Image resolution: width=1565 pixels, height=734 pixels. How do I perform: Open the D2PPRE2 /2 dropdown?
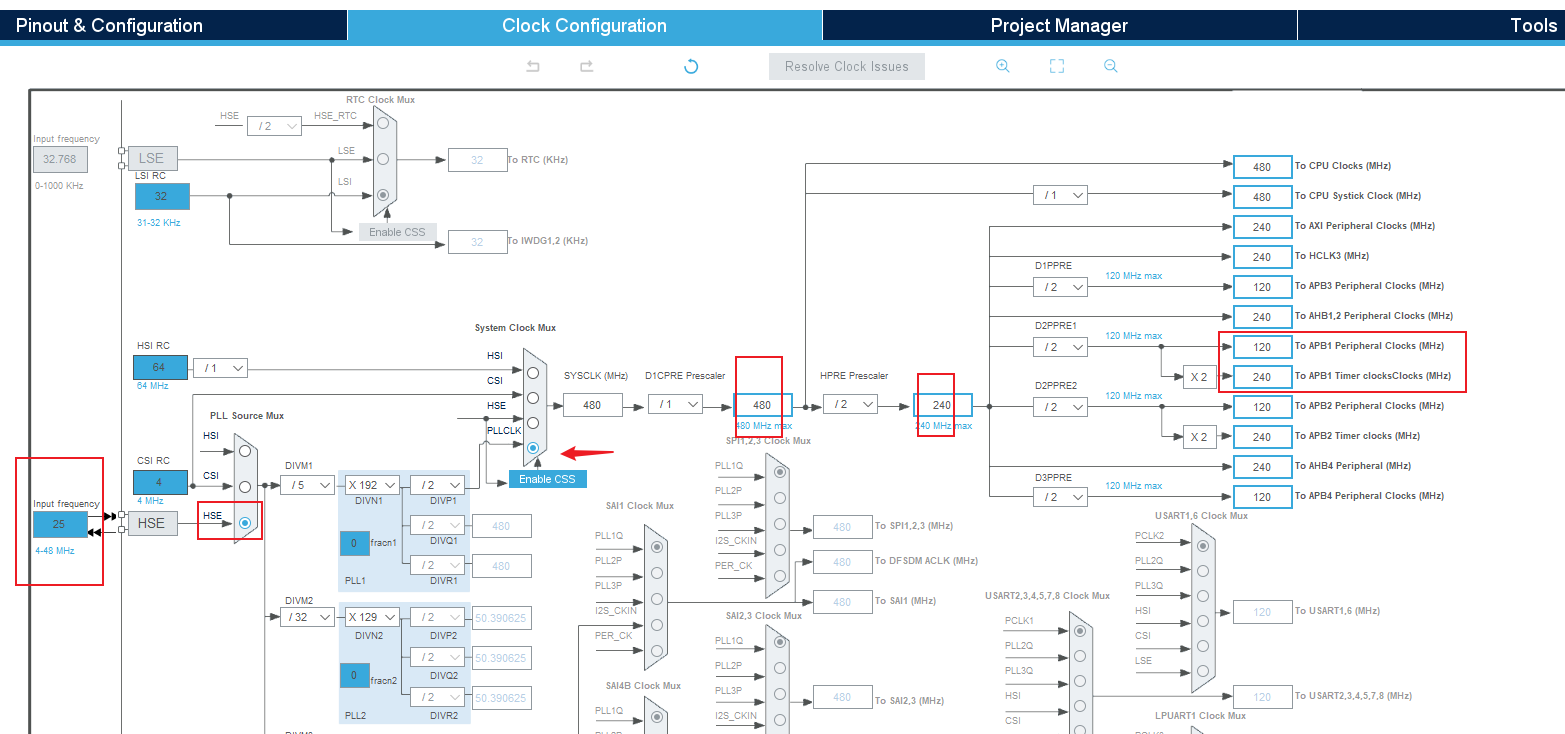1060,407
